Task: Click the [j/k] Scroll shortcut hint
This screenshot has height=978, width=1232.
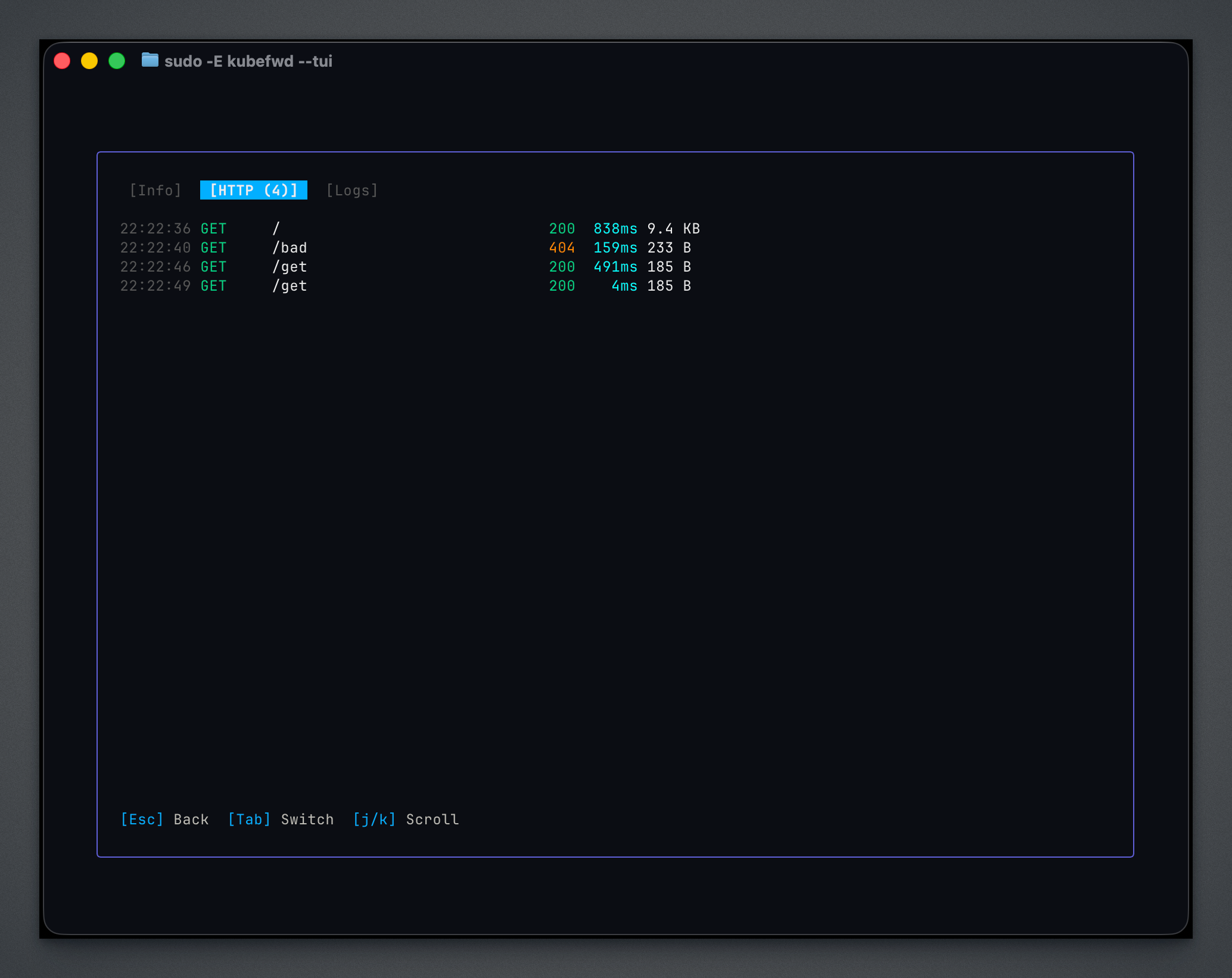Action: (x=406, y=819)
